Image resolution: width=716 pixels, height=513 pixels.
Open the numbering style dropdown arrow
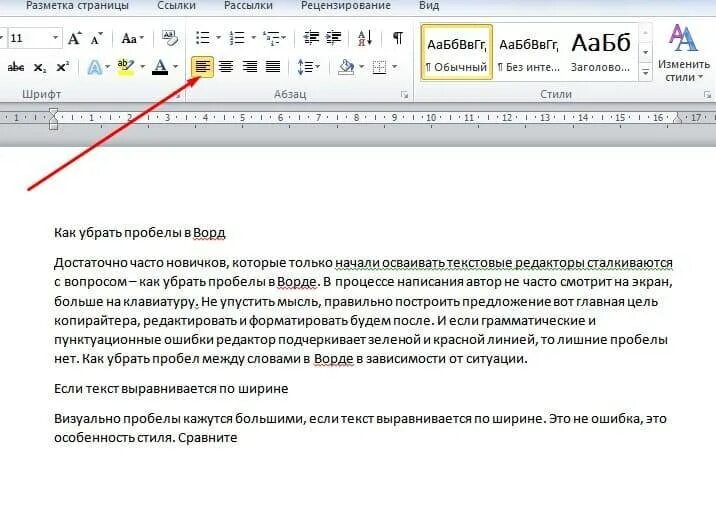point(253,38)
